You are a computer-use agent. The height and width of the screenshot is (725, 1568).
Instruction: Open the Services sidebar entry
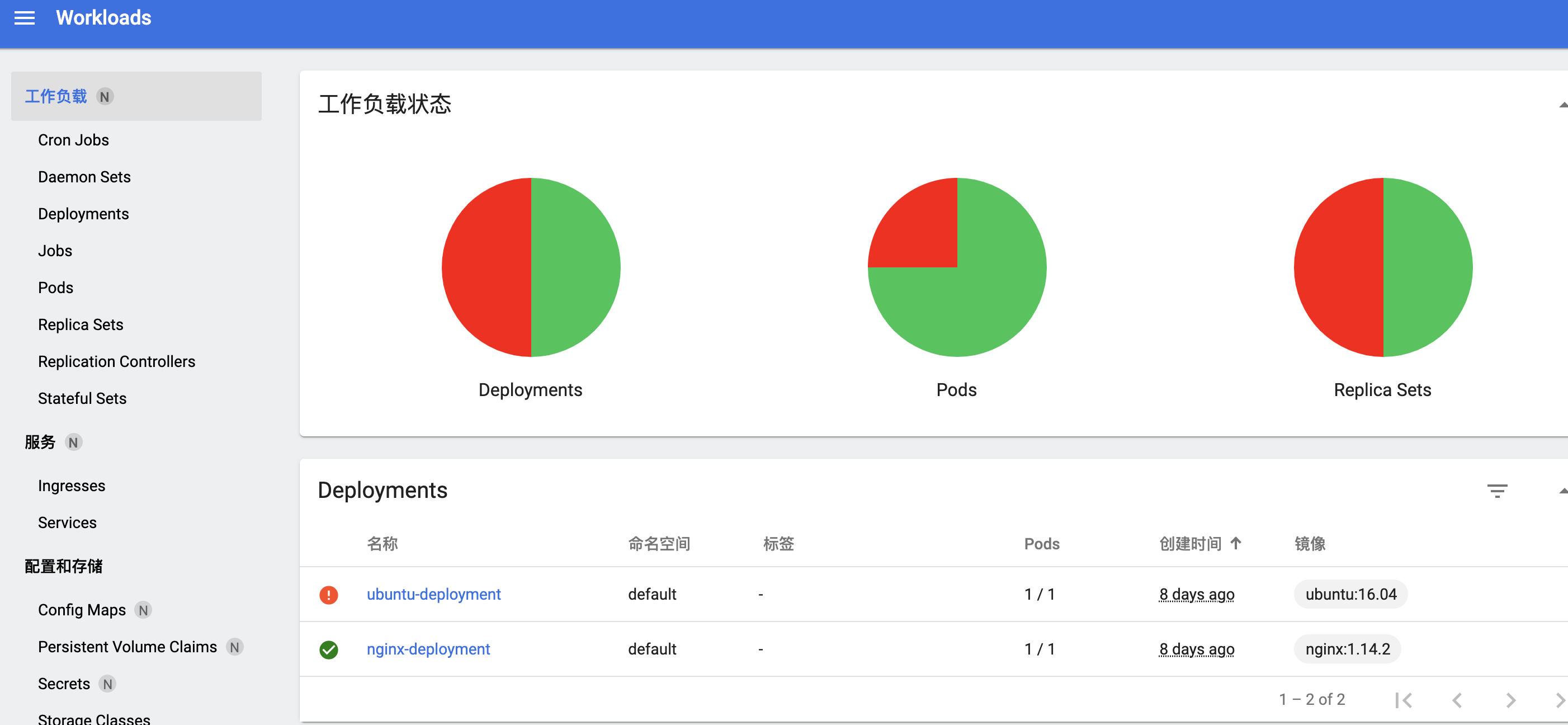click(x=67, y=522)
